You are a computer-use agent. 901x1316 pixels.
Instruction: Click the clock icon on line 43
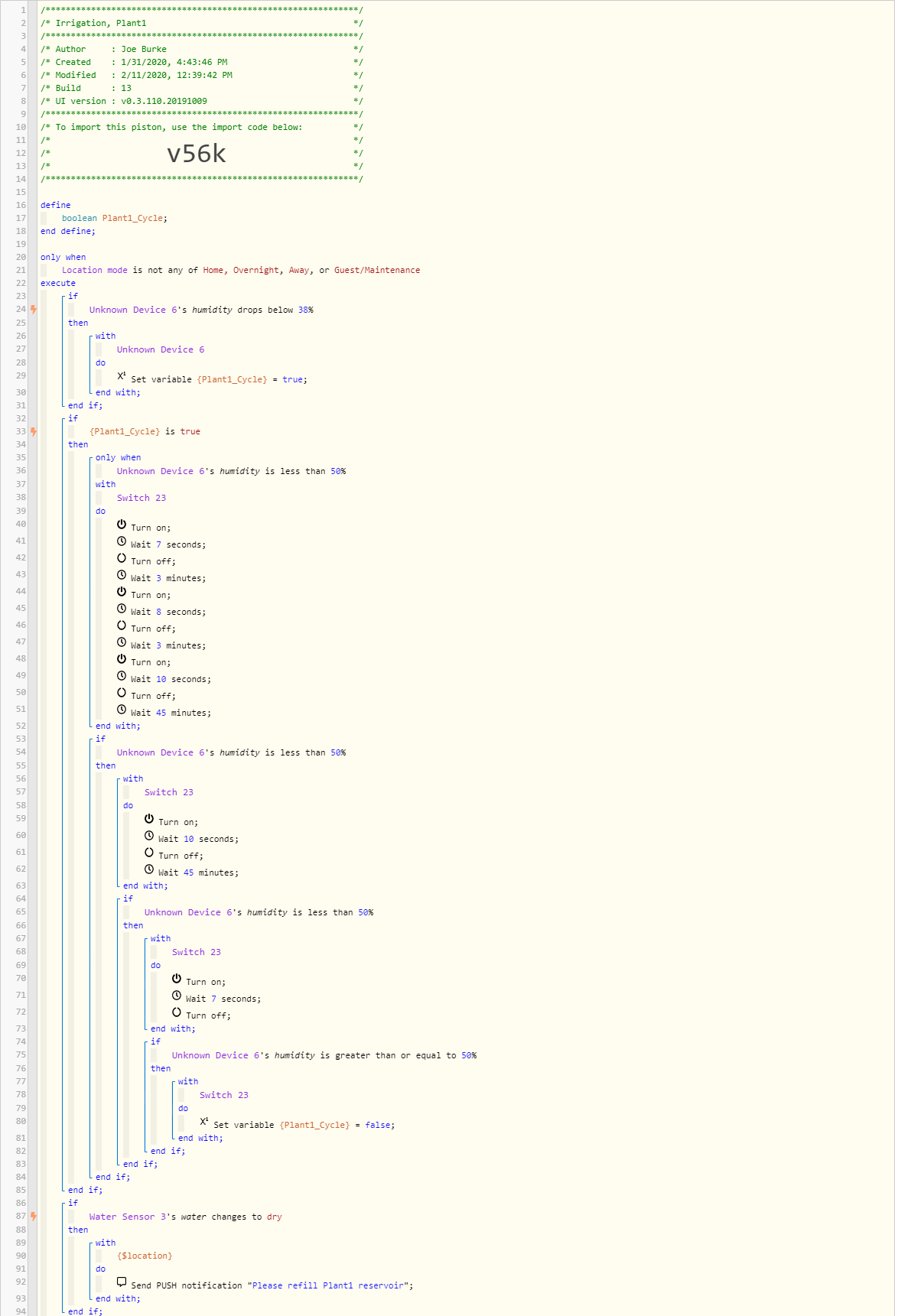click(122, 575)
